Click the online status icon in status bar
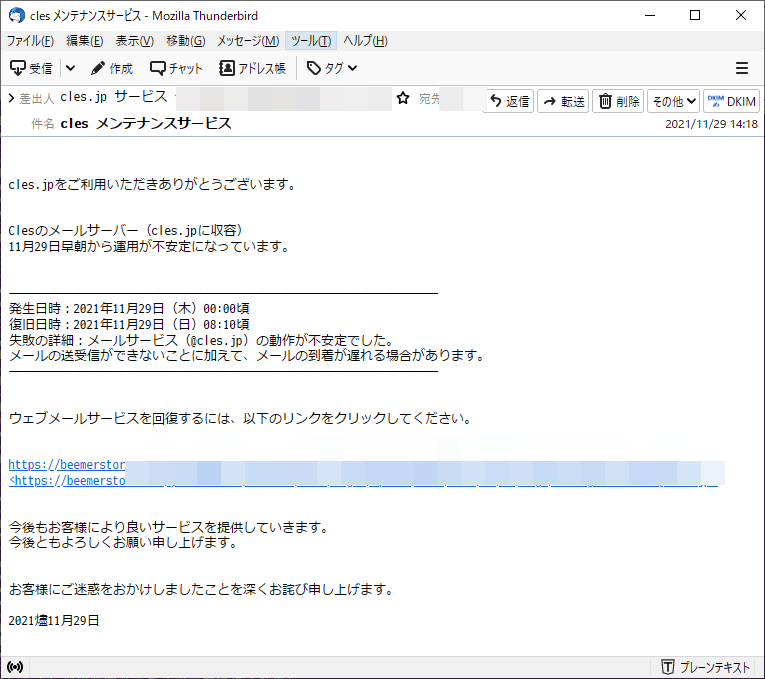765x679 pixels. point(15,667)
